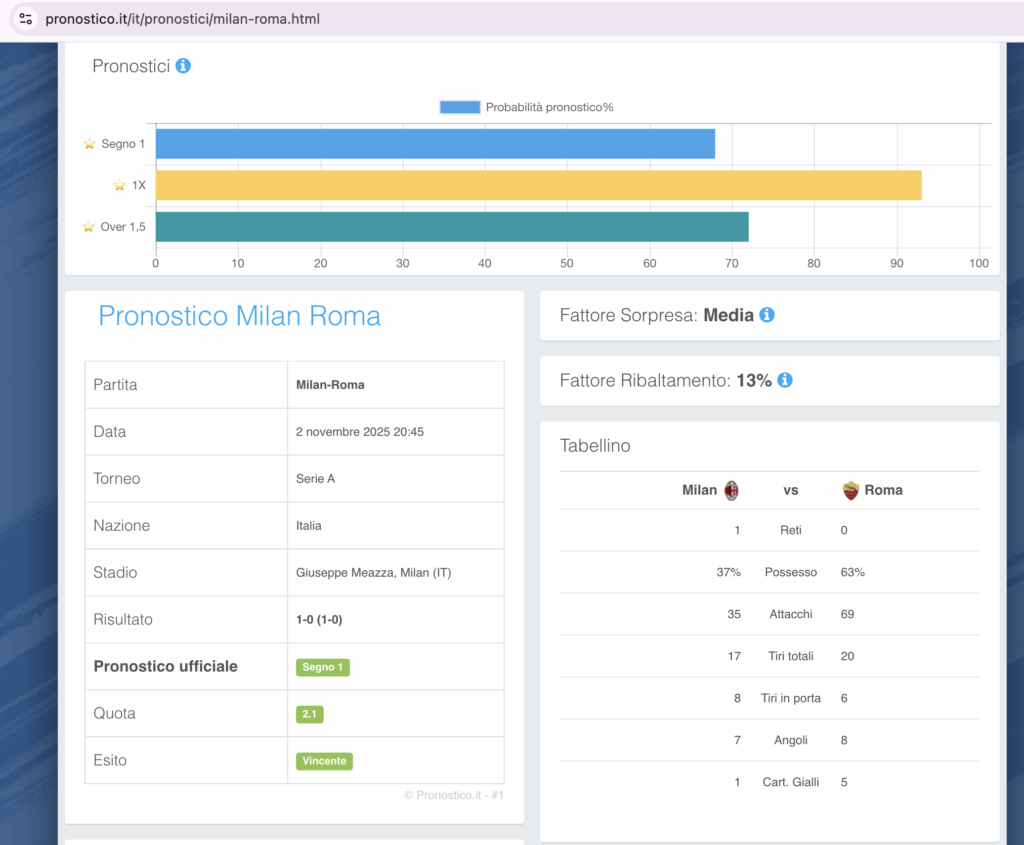Click the star icon beside 1X
Image resolution: width=1024 pixels, height=845 pixels.
(x=119, y=185)
